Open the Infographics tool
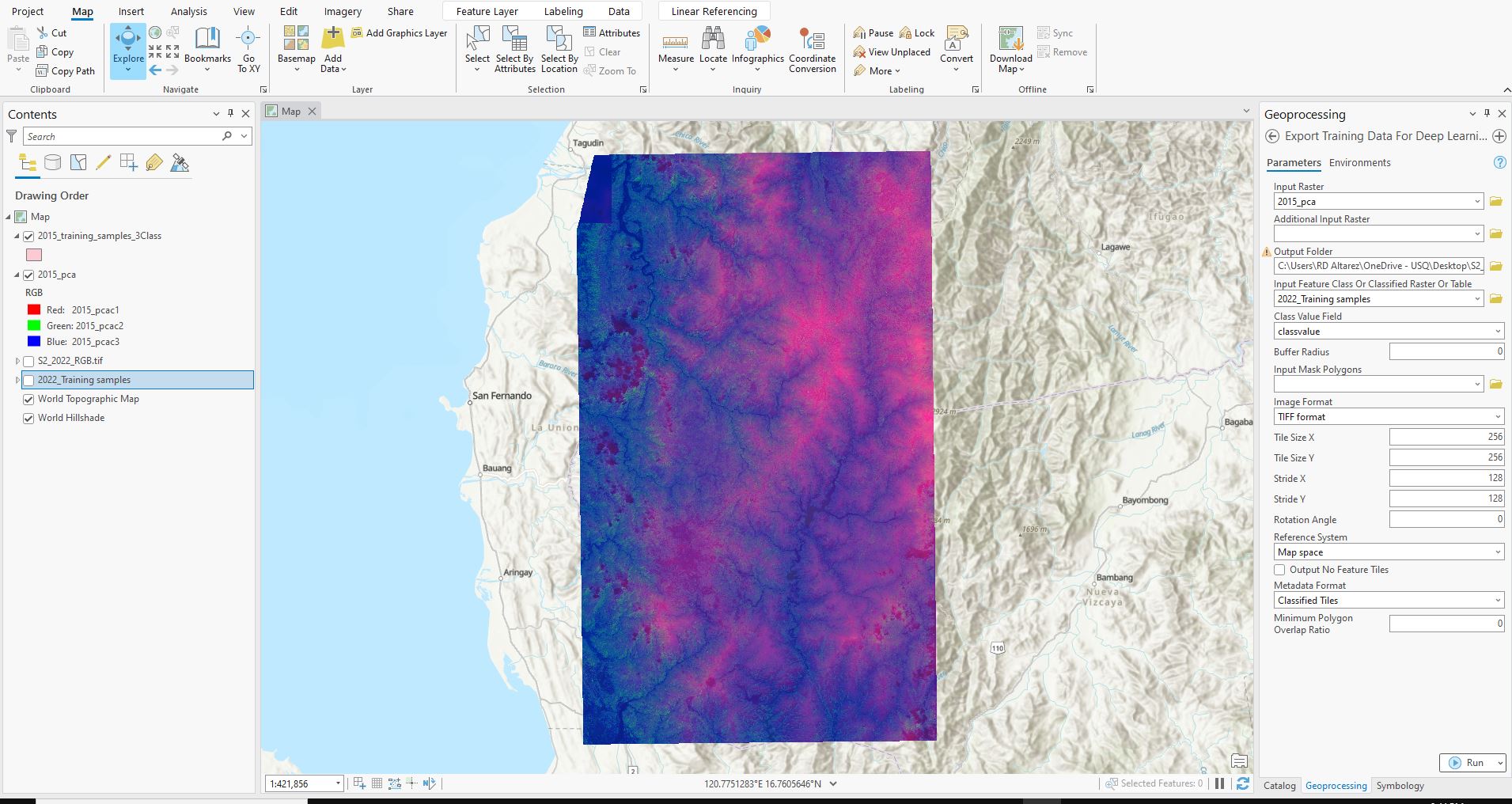 [x=757, y=44]
